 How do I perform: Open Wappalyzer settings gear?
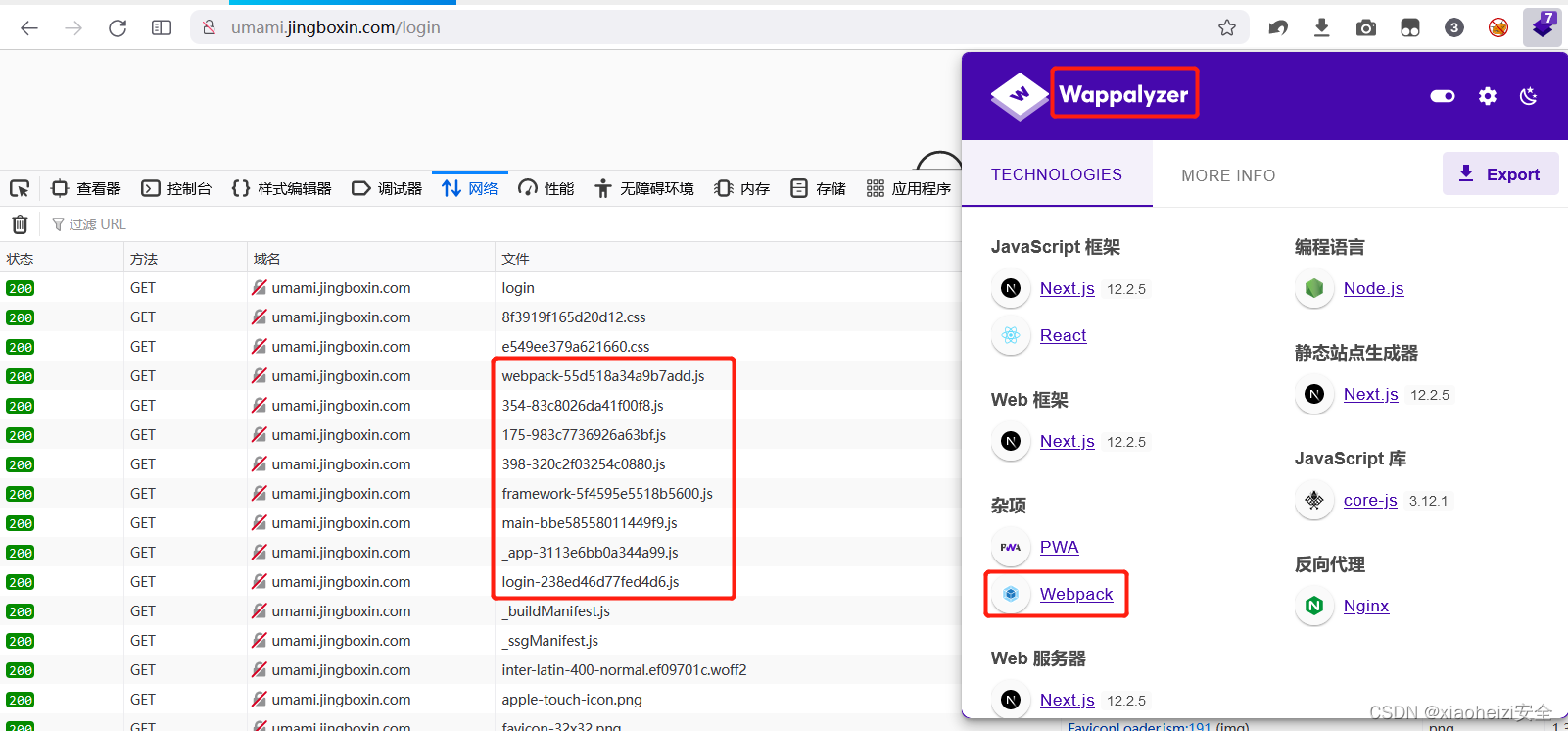[x=1488, y=96]
